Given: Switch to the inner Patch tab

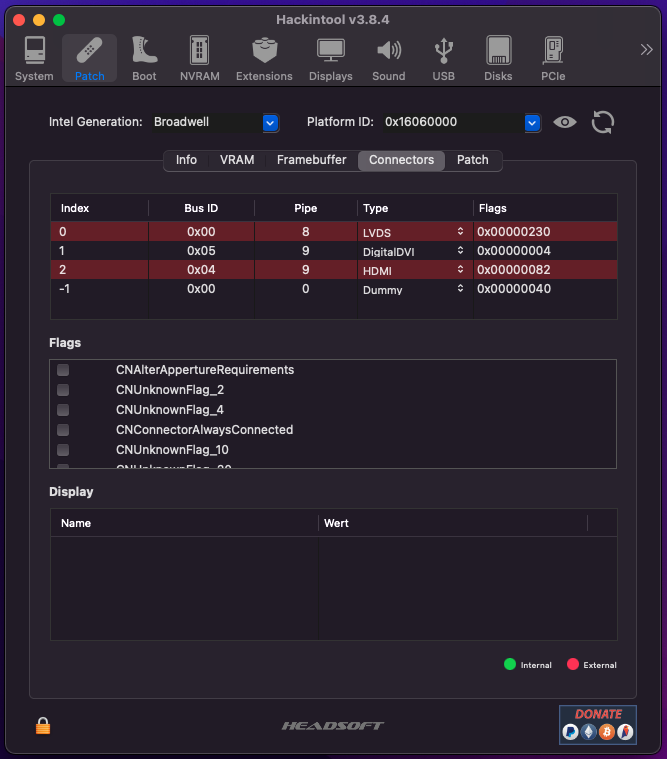Looking at the screenshot, I should 473,160.
